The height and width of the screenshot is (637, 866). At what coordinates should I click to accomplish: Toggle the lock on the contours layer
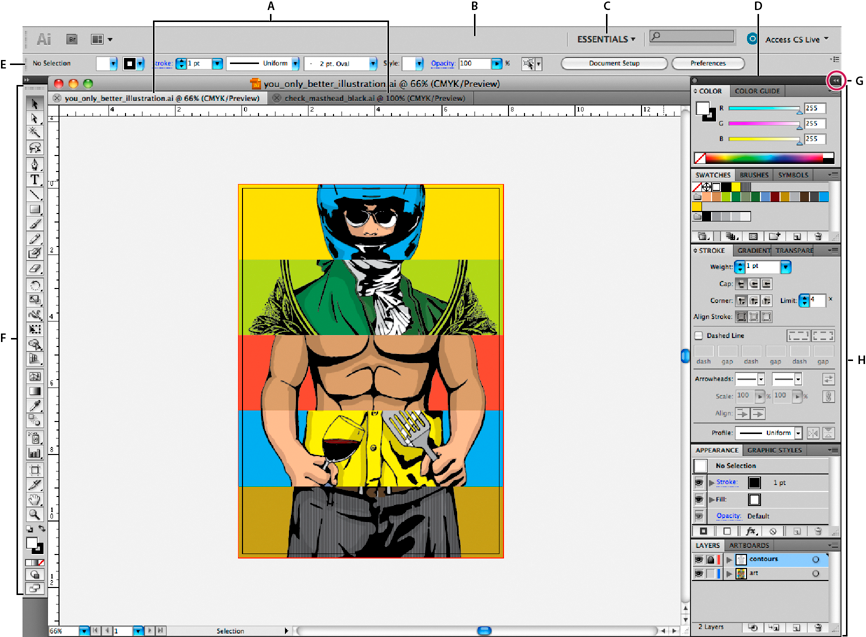coord(712,560)
